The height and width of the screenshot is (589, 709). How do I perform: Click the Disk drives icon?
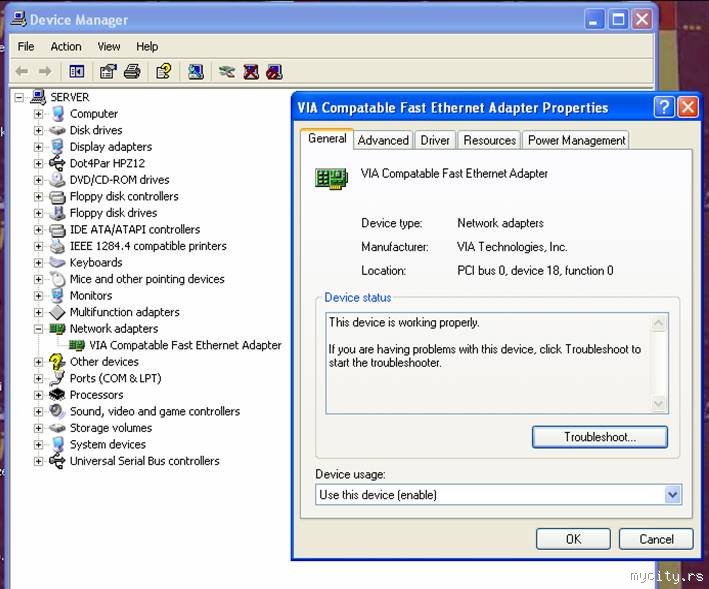57,130
